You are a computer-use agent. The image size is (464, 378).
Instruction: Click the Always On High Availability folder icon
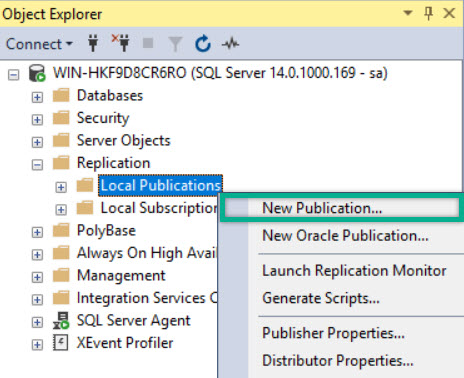[x=61, y=253]
